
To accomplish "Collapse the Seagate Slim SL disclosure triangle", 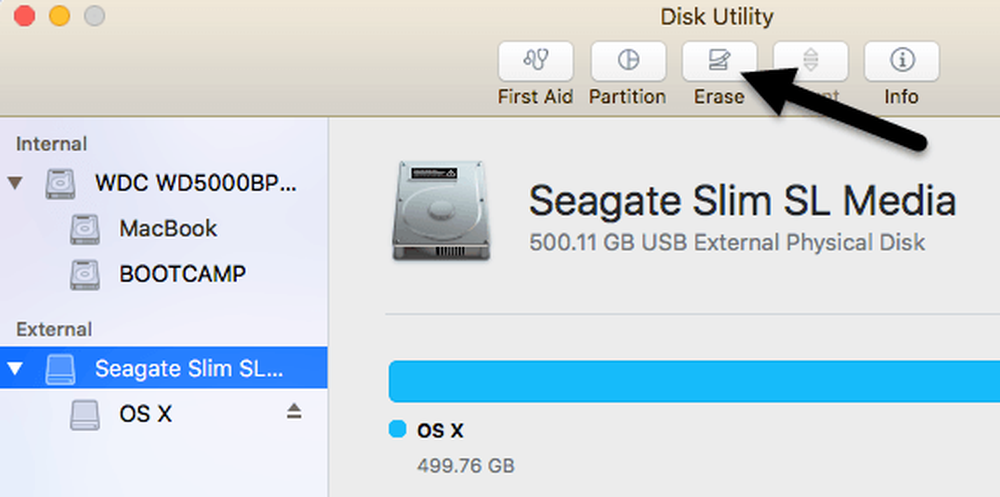I will (x=15, y=368).
